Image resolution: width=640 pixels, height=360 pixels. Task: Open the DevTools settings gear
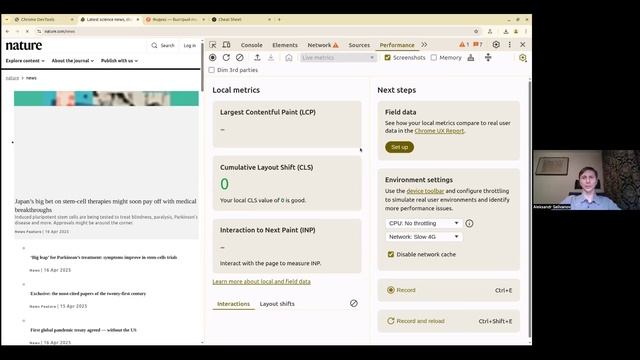coord(496,44)
